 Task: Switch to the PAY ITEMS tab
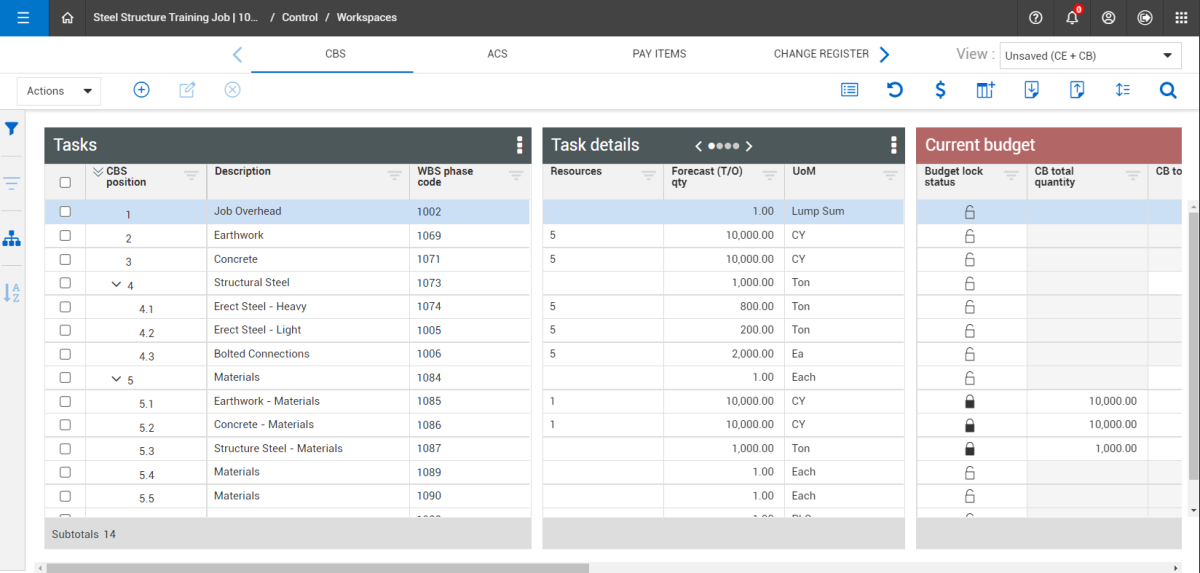(659, 54)
